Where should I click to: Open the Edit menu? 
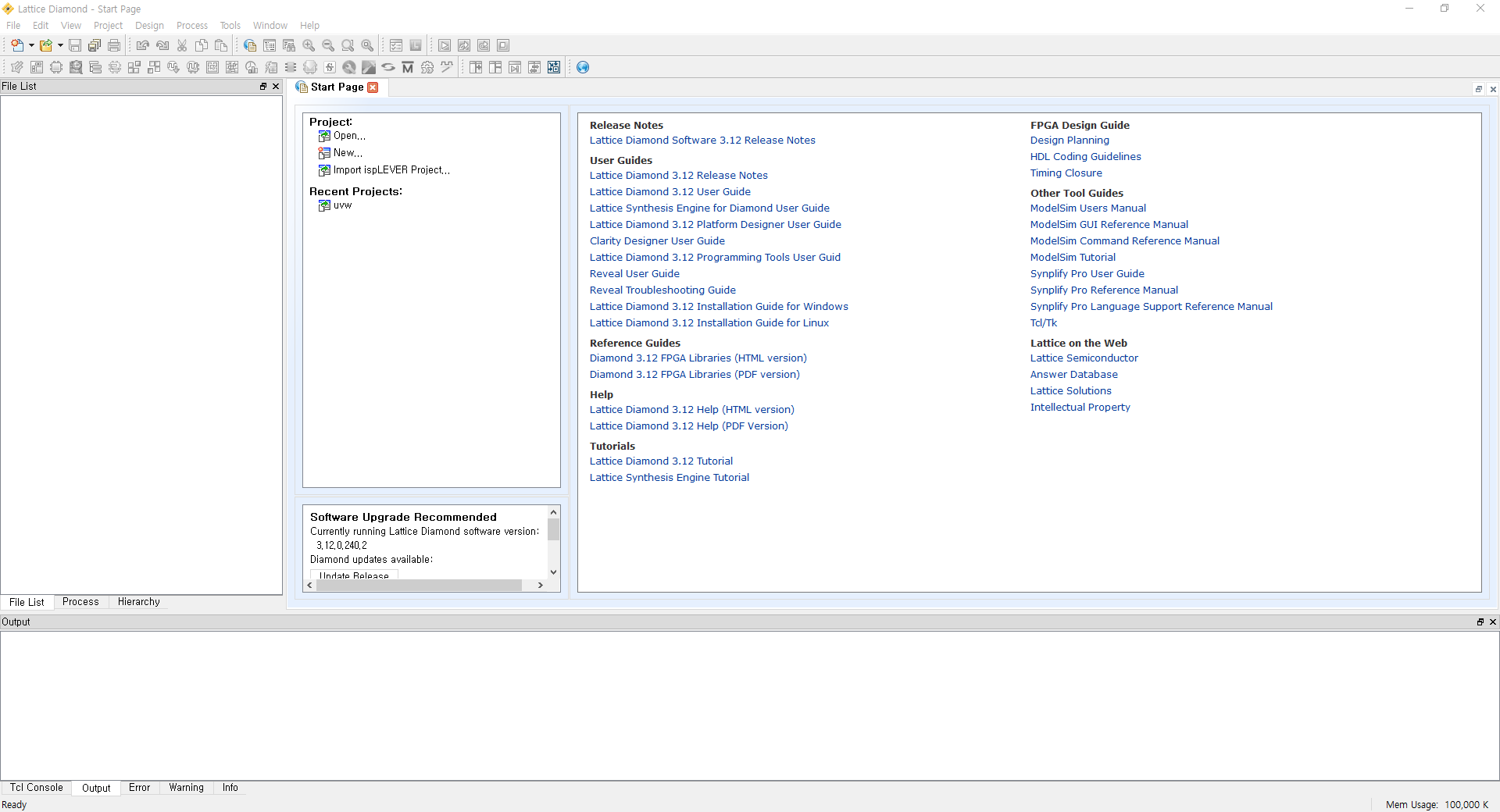pos(41,26)
